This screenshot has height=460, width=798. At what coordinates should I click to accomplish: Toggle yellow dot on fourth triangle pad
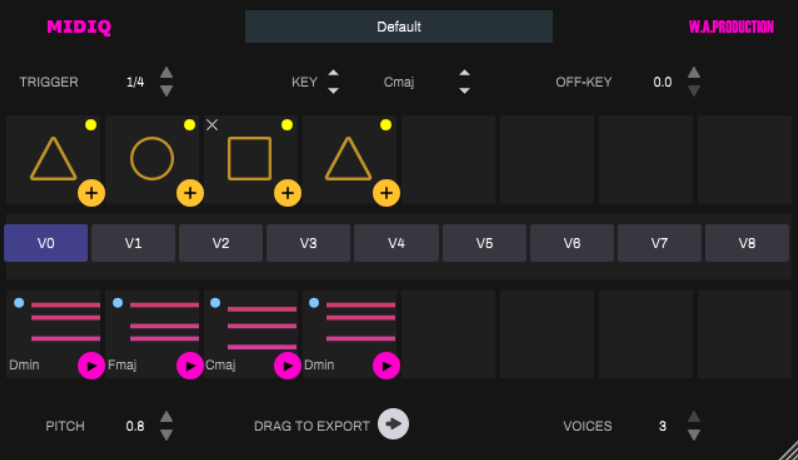[386, 125]
